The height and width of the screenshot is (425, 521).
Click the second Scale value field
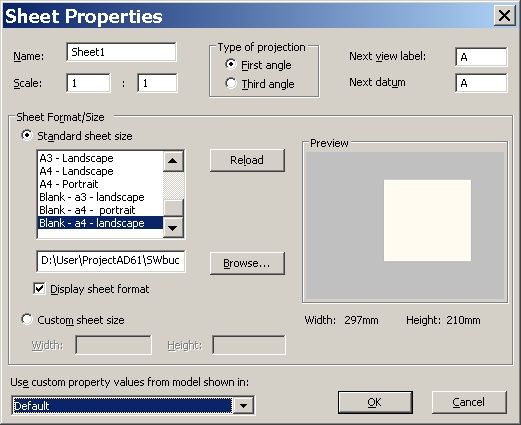[x=157, y=83]
